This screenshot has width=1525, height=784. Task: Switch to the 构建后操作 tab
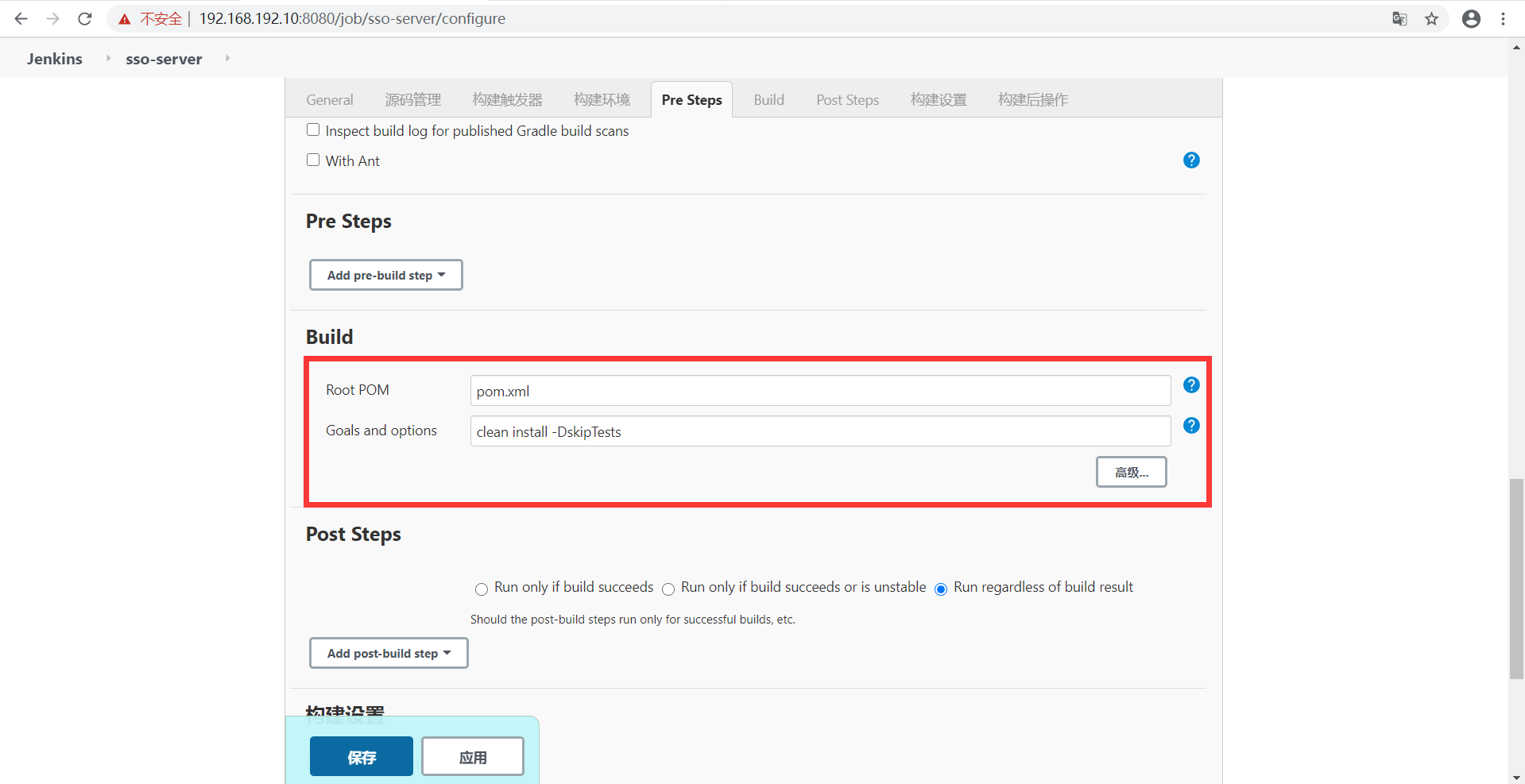pos(1033,100)
